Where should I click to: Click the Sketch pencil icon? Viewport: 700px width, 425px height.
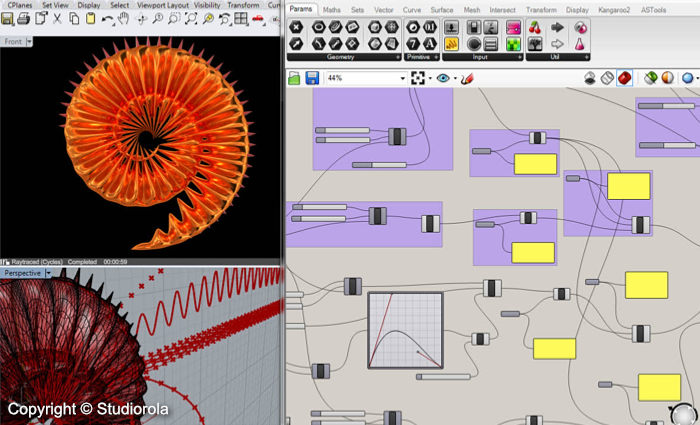click(467, 79)
